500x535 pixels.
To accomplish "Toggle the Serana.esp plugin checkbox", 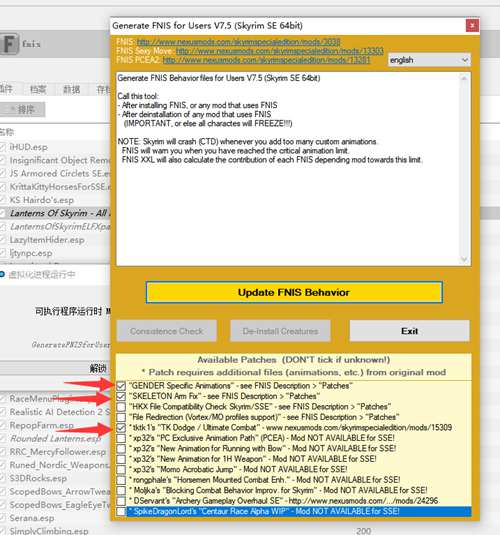I will (3, 518).
